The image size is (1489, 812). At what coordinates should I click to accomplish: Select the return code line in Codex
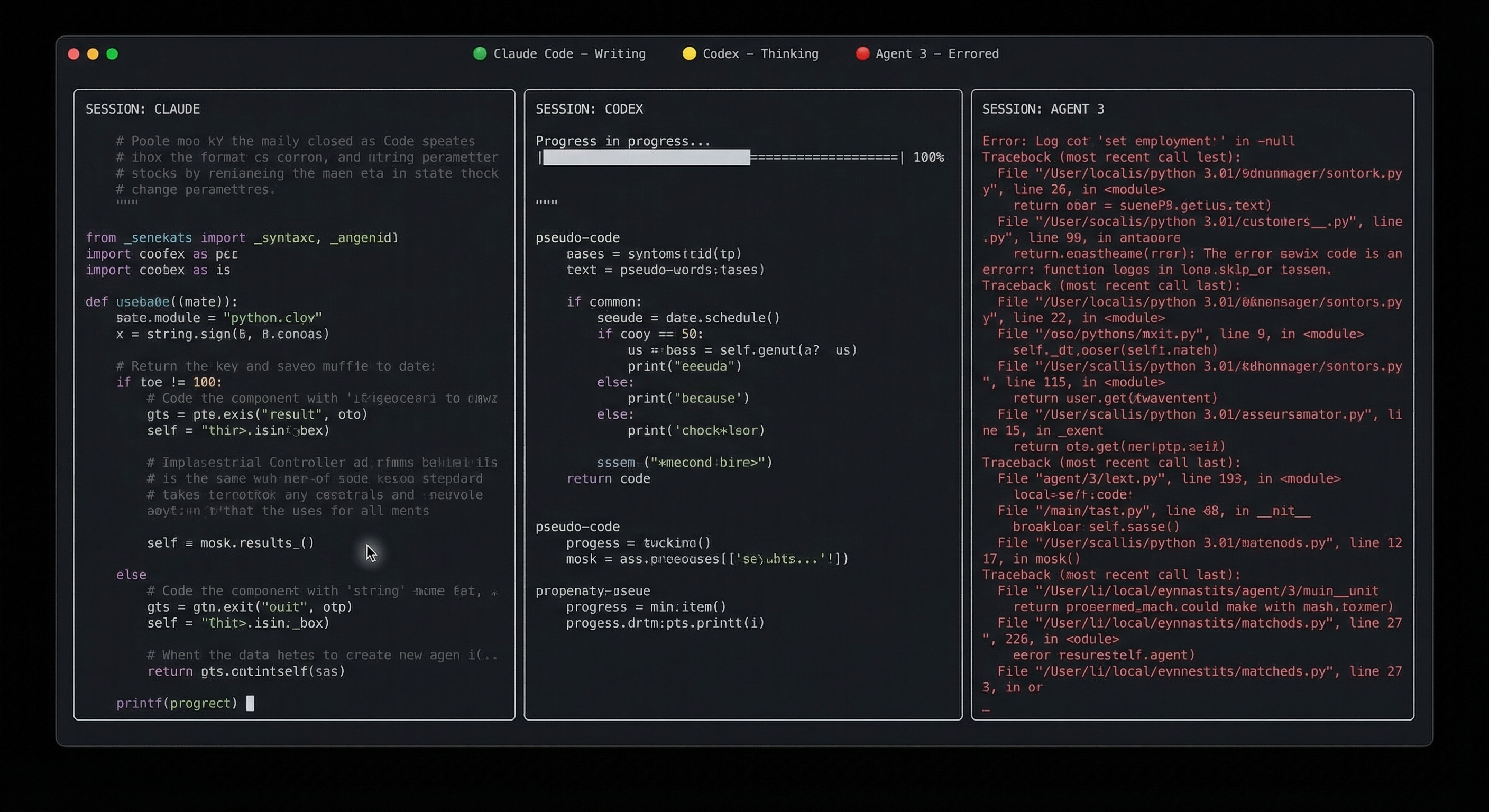tap(609, 478)
